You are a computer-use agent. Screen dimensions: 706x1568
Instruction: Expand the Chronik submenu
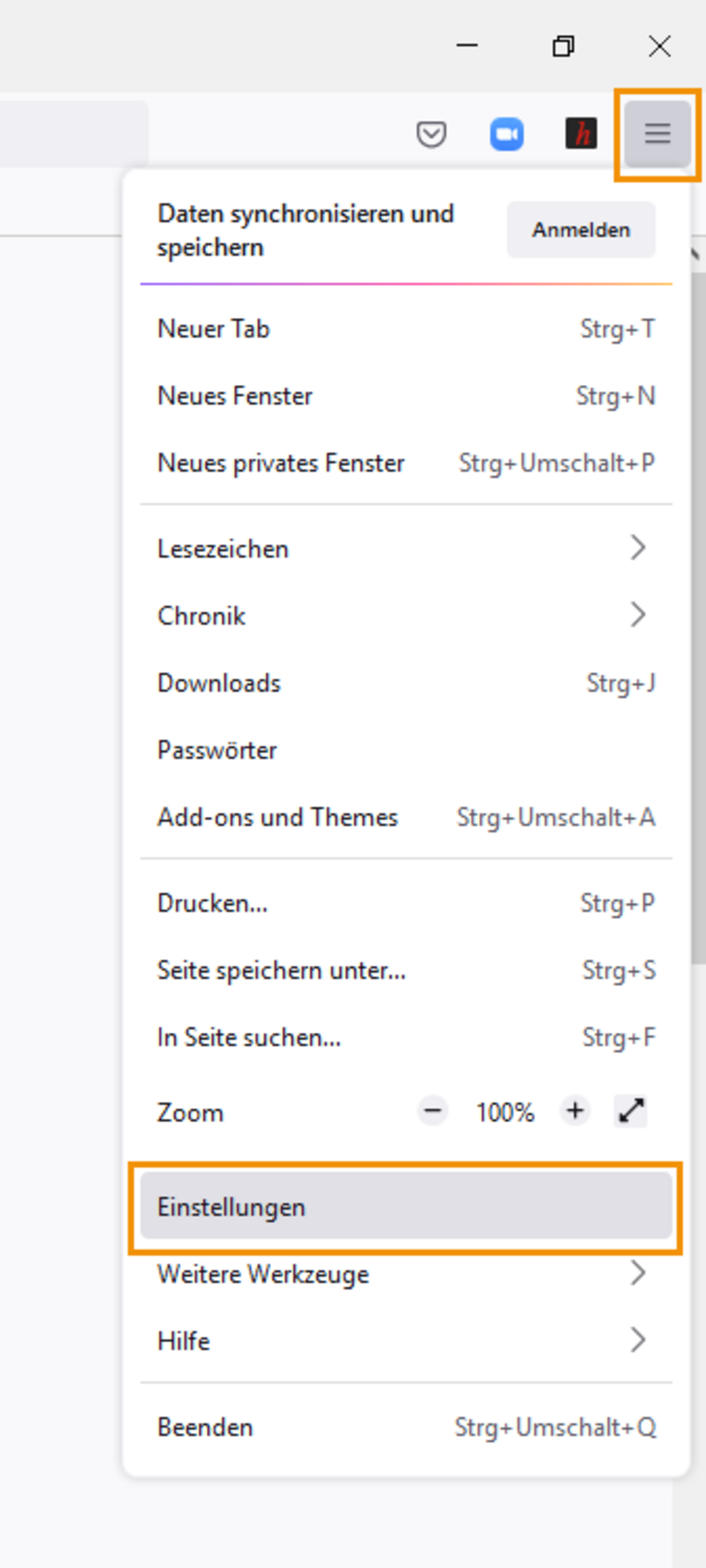coord(406,615)
